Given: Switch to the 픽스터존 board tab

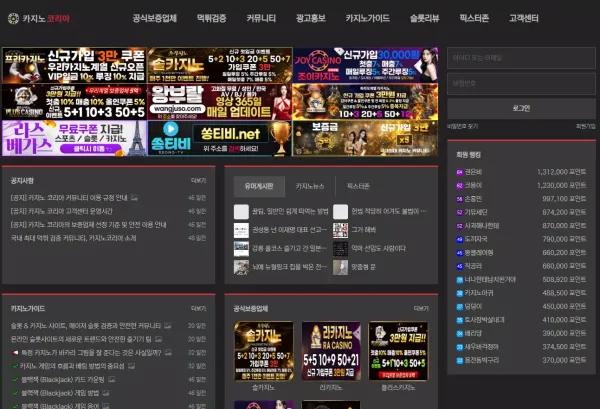Looking at the screenshot, I should point(358,186).
